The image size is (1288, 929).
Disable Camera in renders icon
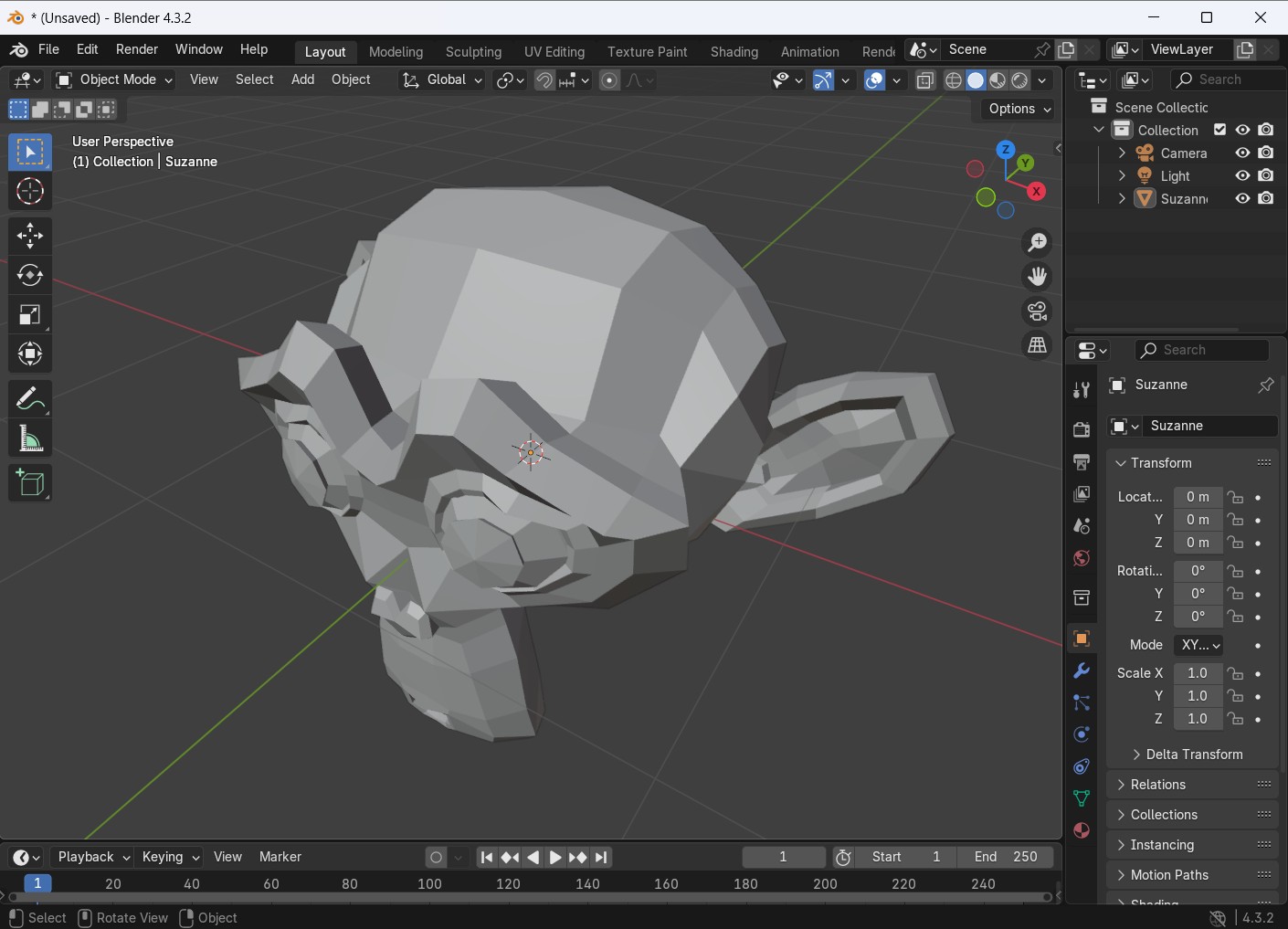(1266, 153)
